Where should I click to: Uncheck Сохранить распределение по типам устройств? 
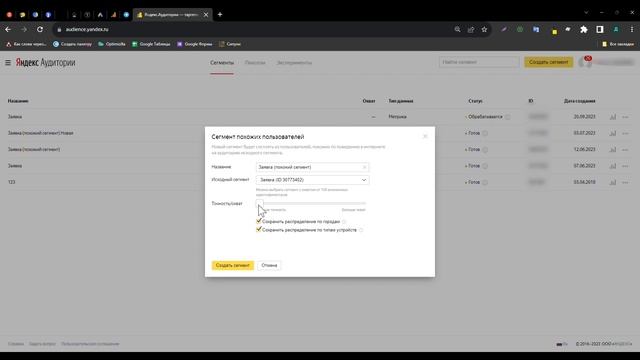click(x=259, y=229)
